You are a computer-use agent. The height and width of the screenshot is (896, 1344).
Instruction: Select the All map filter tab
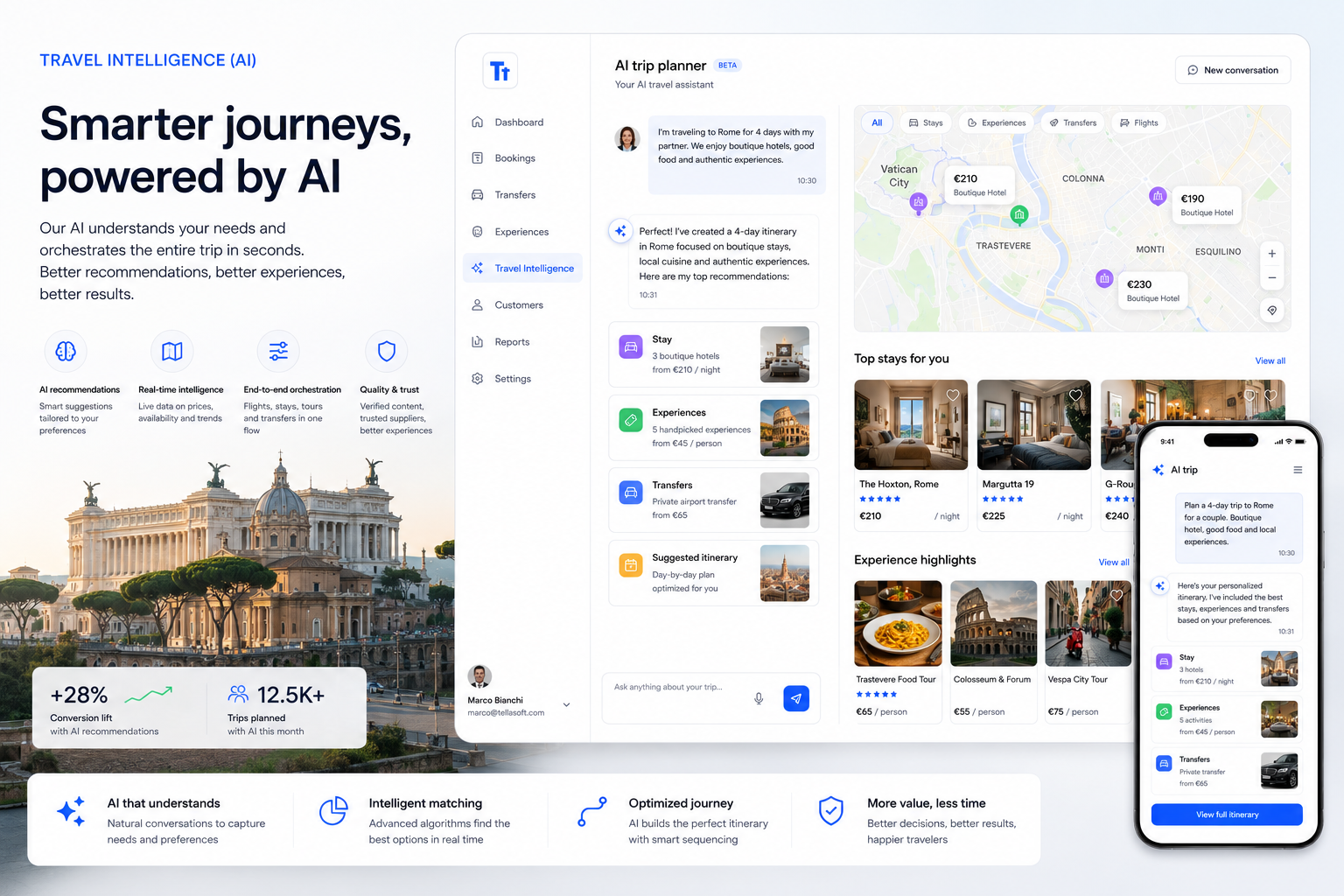[x=877, y=122]
